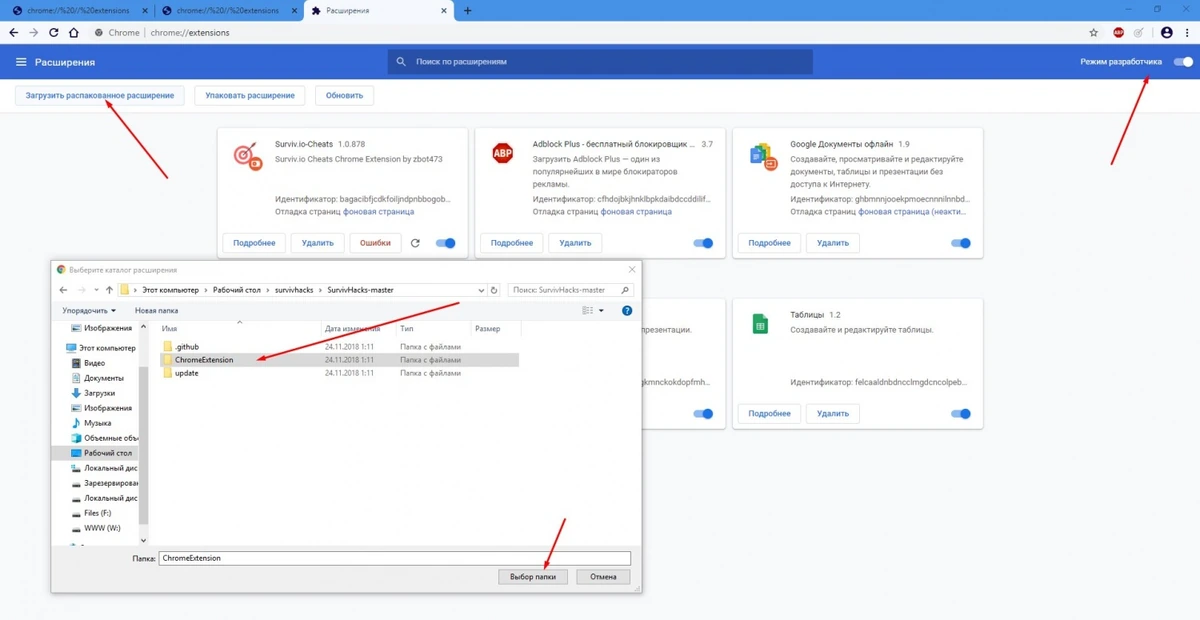
Task: Expand the dialog address bar history dropdown
Action: point(481,290)
